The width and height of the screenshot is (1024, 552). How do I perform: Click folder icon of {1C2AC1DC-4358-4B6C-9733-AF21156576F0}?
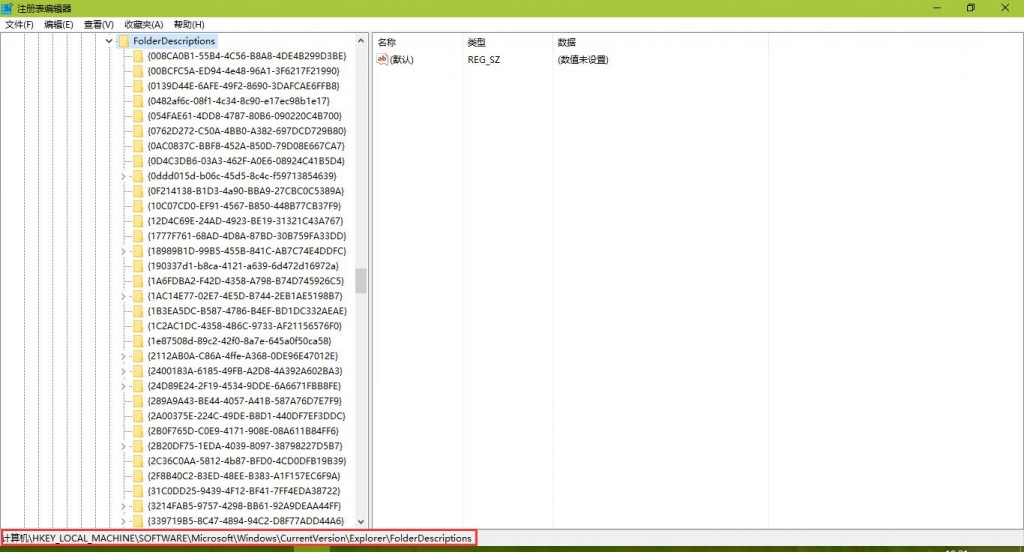coord(138,326)
